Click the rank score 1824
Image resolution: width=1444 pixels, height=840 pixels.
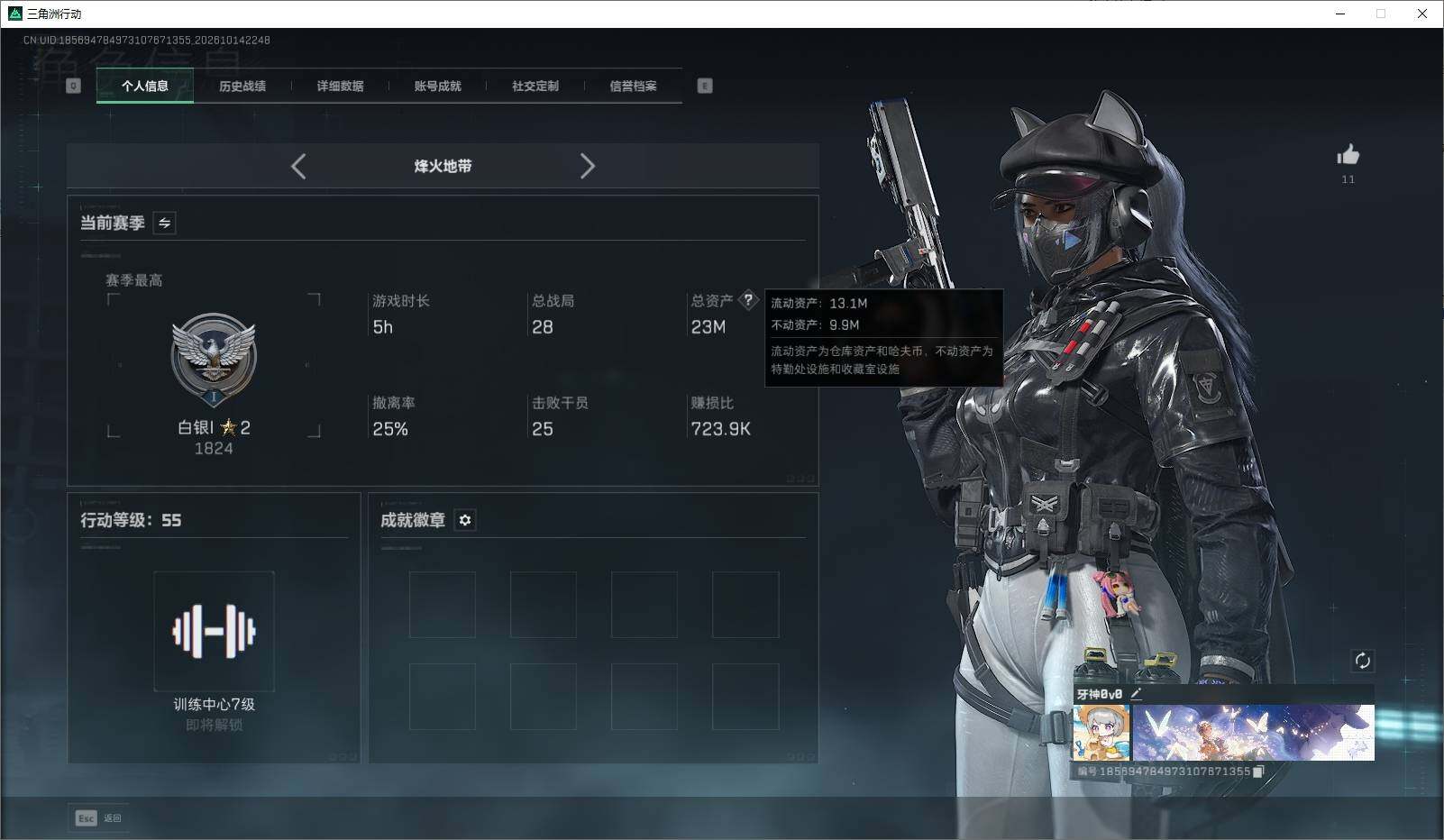click(x=214, y=448)
